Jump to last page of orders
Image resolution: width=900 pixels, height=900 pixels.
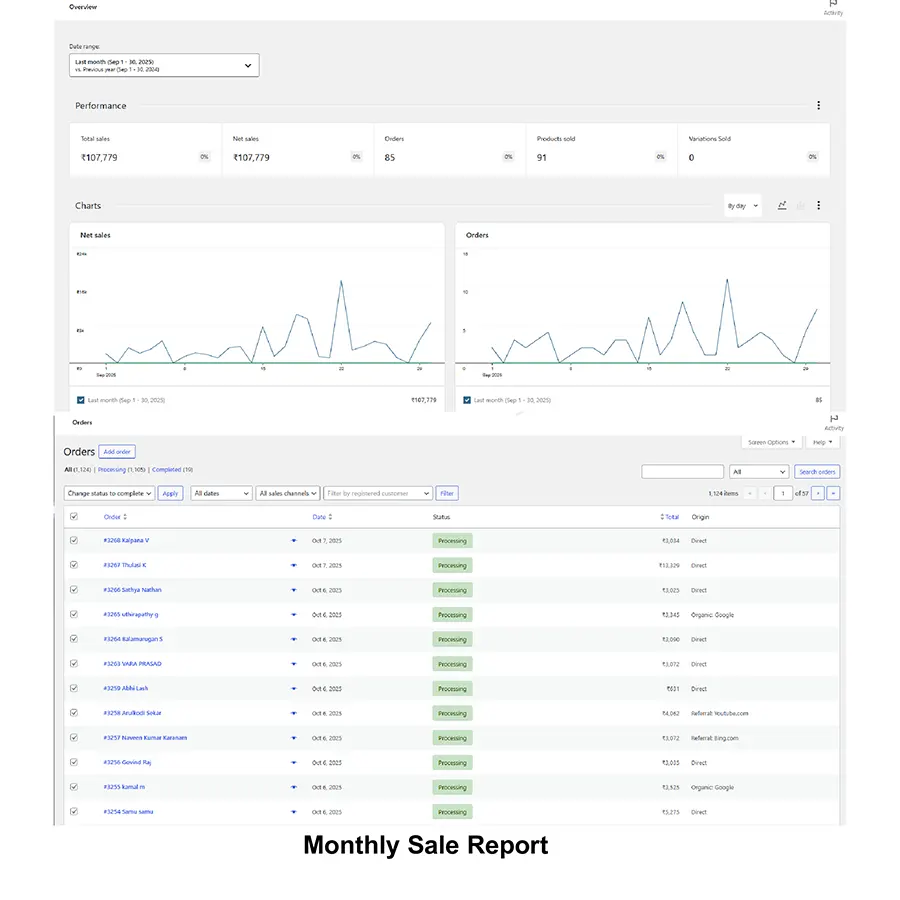coord(833,493)
